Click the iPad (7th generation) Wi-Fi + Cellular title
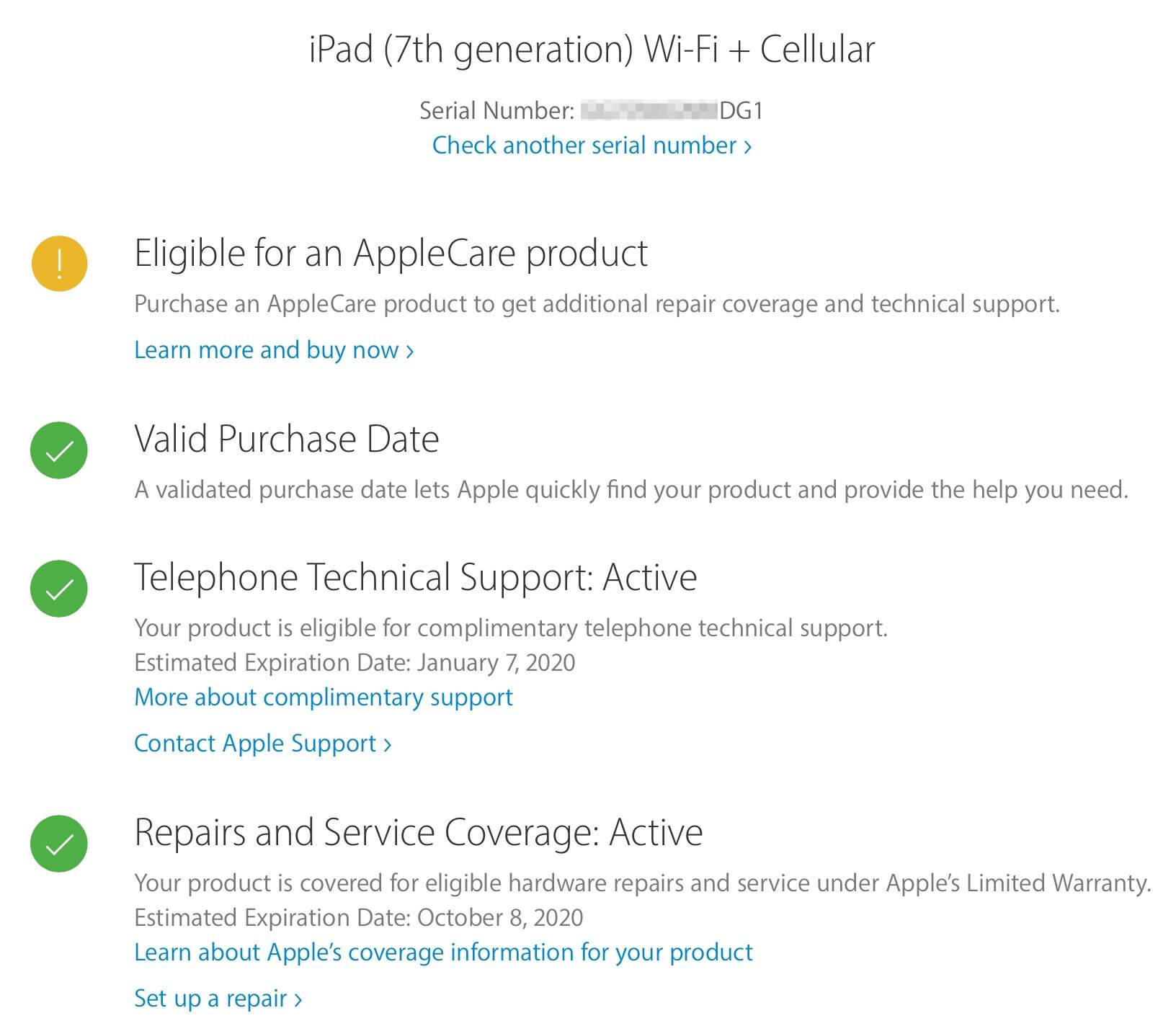Screen dimensions: 1176x1026 tap(592, 50)
